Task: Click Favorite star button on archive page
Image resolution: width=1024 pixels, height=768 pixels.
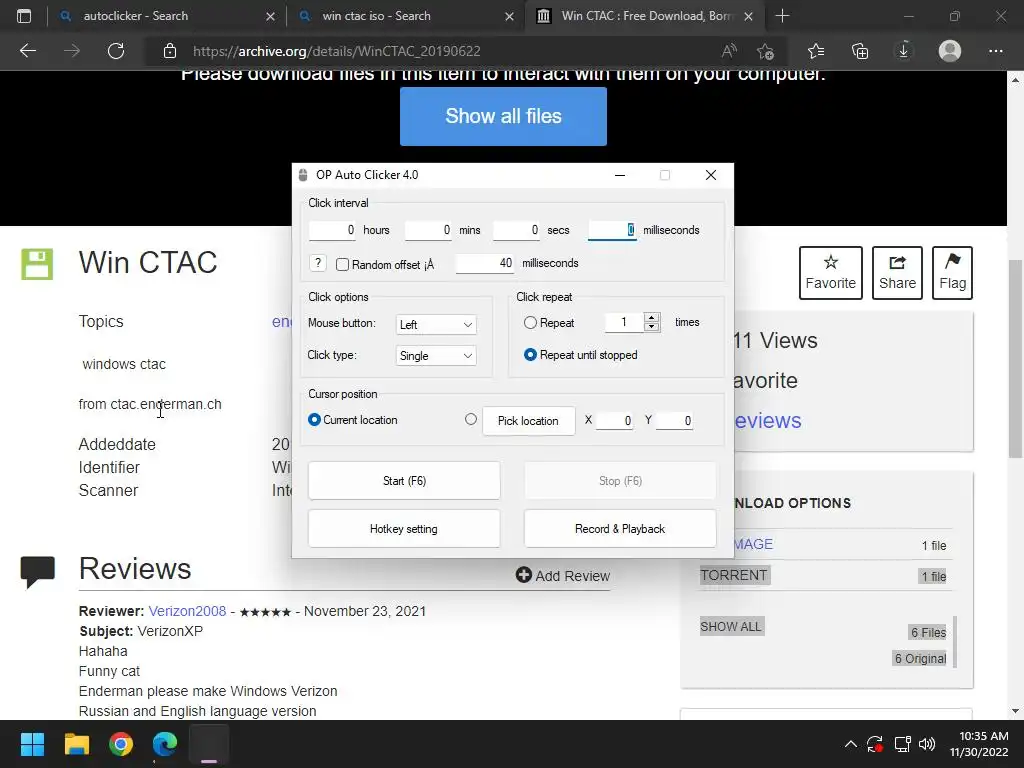Action: [x=831, y=273]
